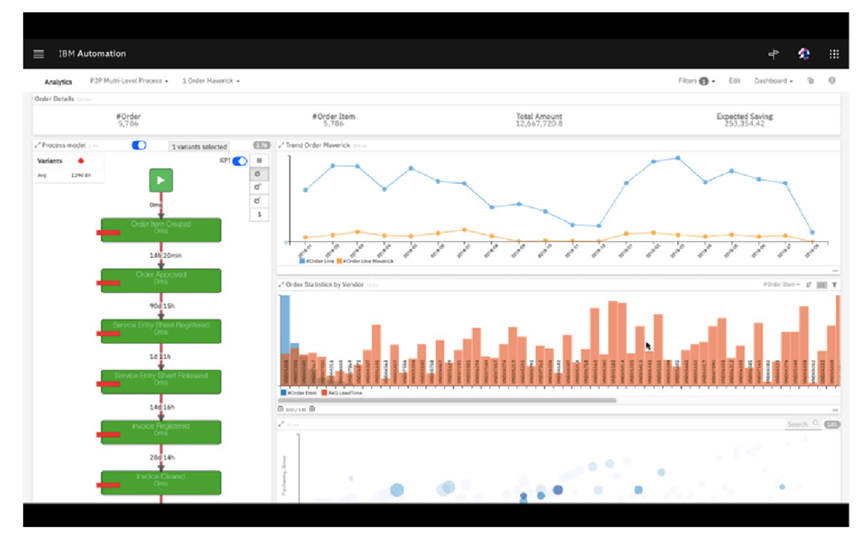Open the Filters dropdown

coord(697,81)
